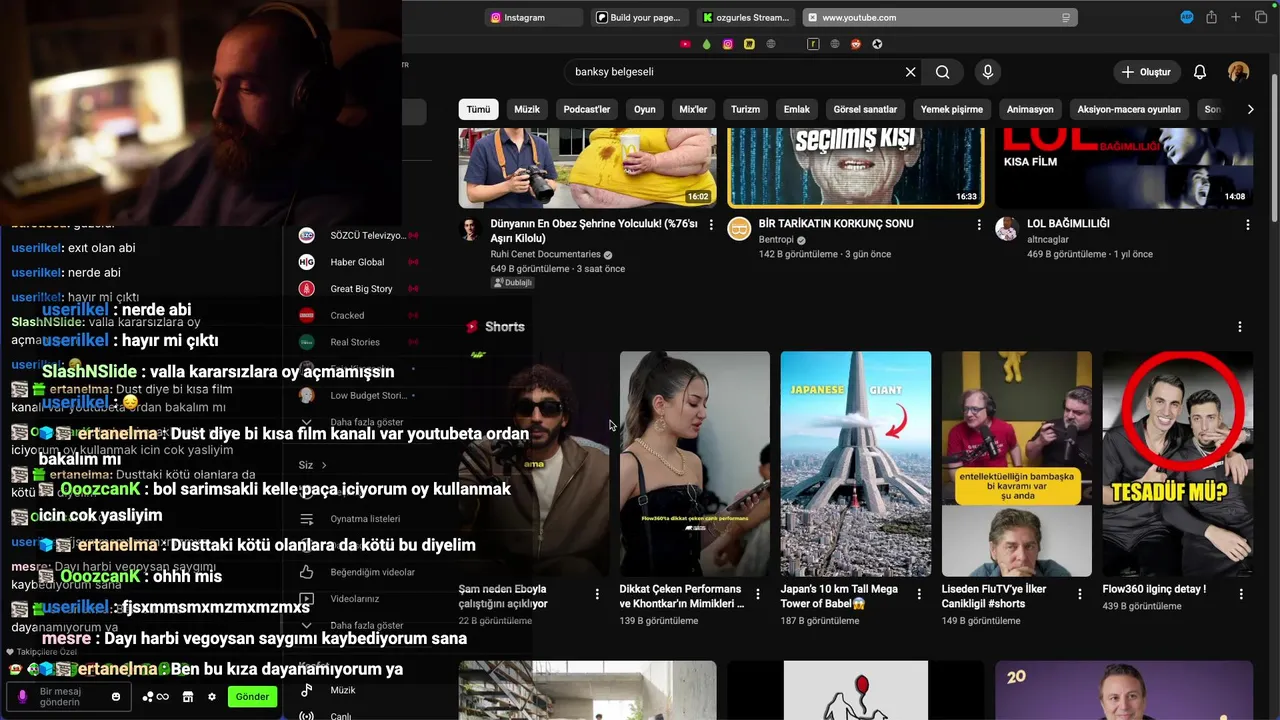
Task: Open the emoji picker in chat input
Action: click(x=116, y=697)
